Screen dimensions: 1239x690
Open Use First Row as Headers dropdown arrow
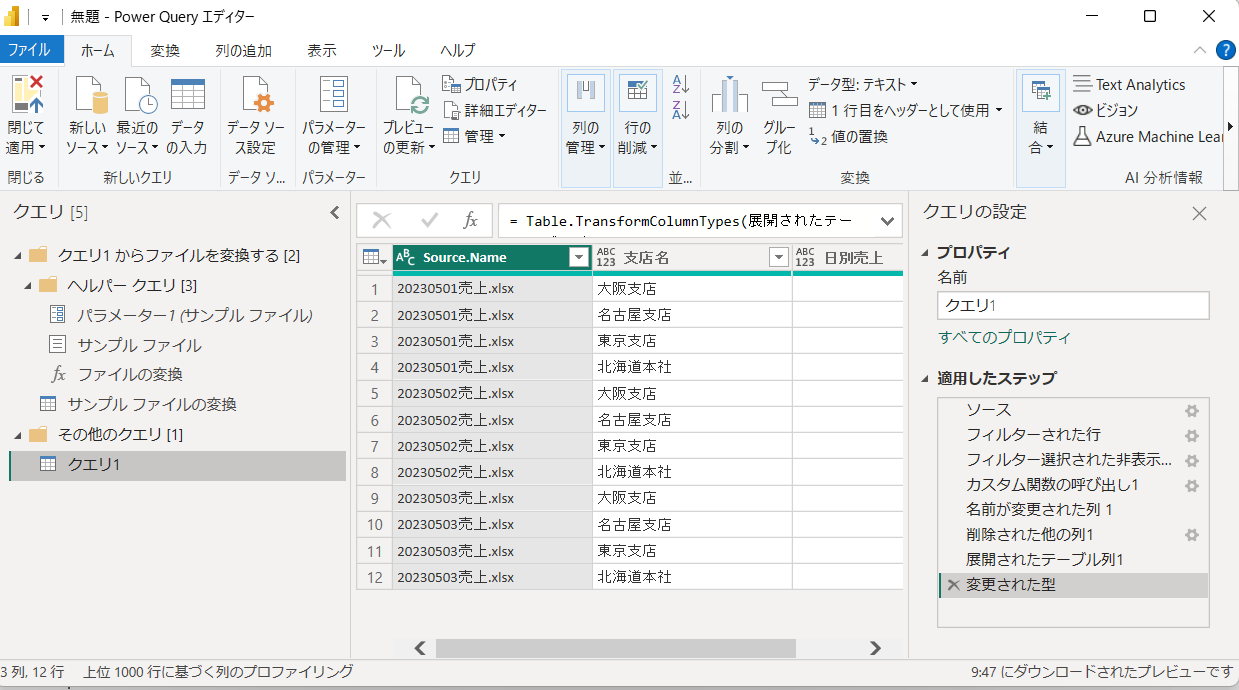(998, 110)
